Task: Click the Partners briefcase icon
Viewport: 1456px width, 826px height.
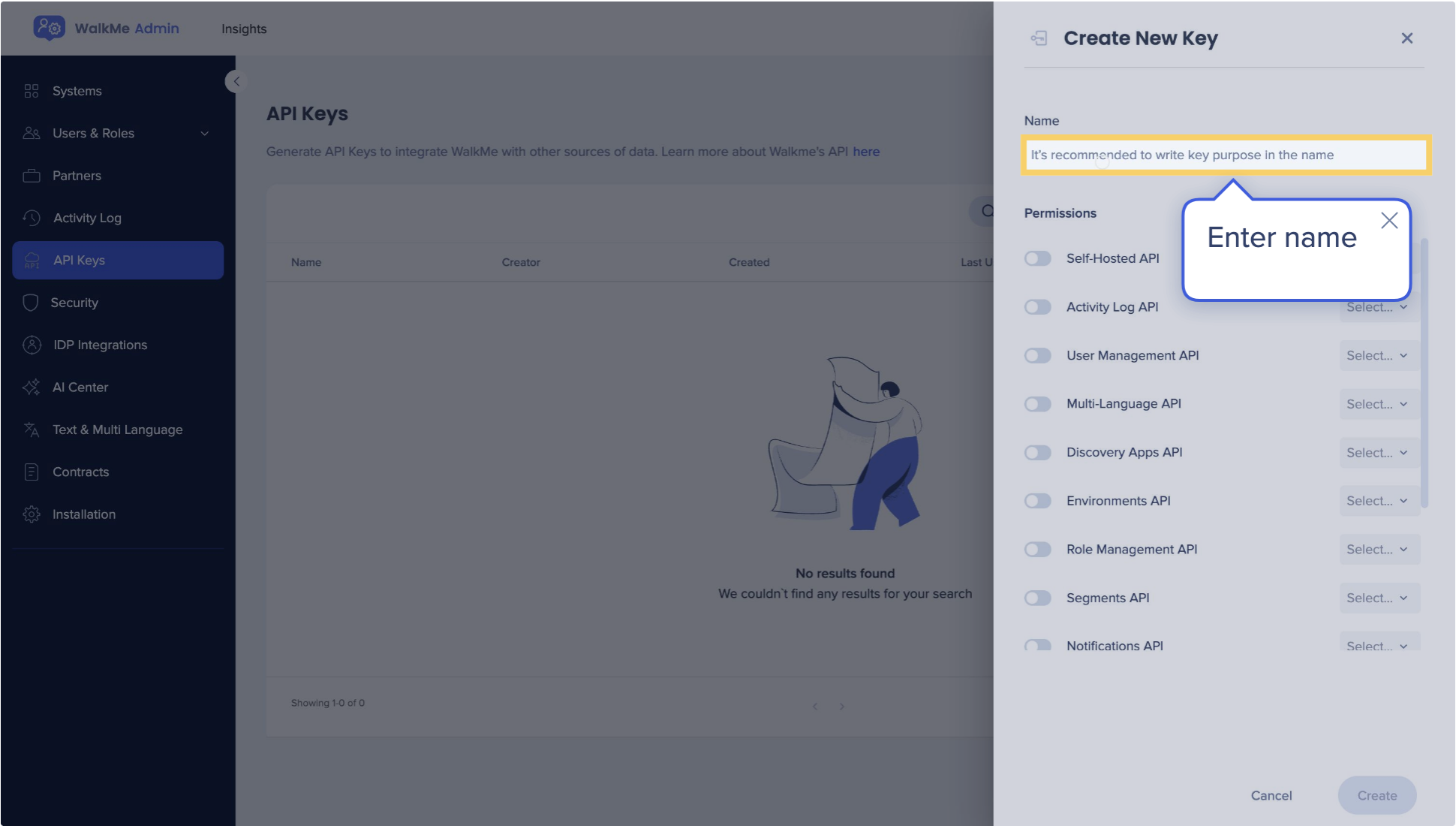Action: tap(31, 176)
